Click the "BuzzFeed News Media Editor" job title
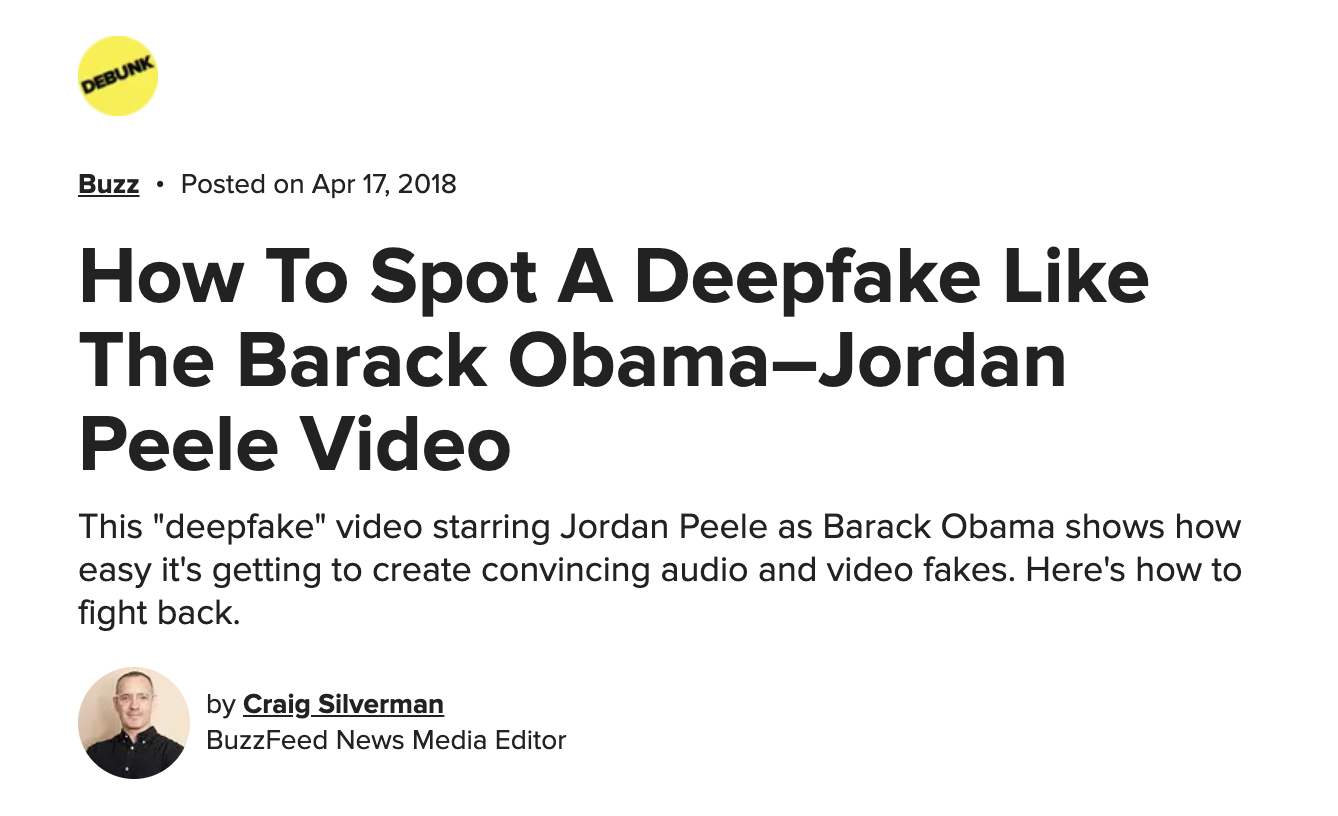This screenshot has width=1338, height=816. (386, 740)
